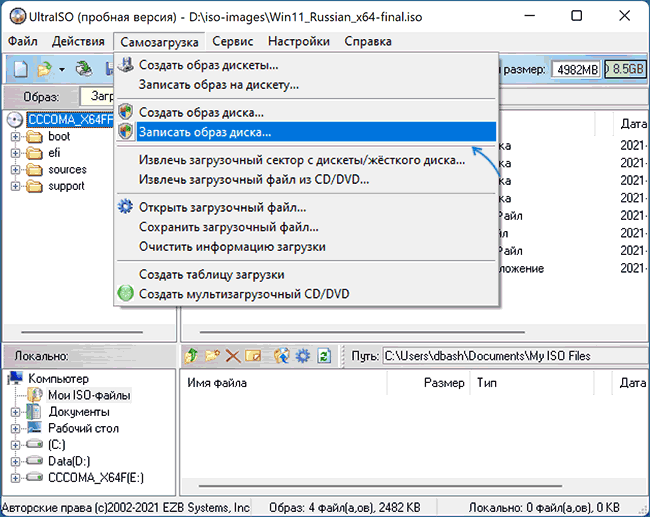
Task: Choose Извлечь загрузочный файл из CD/DVD...
Action: click(306, 180)
